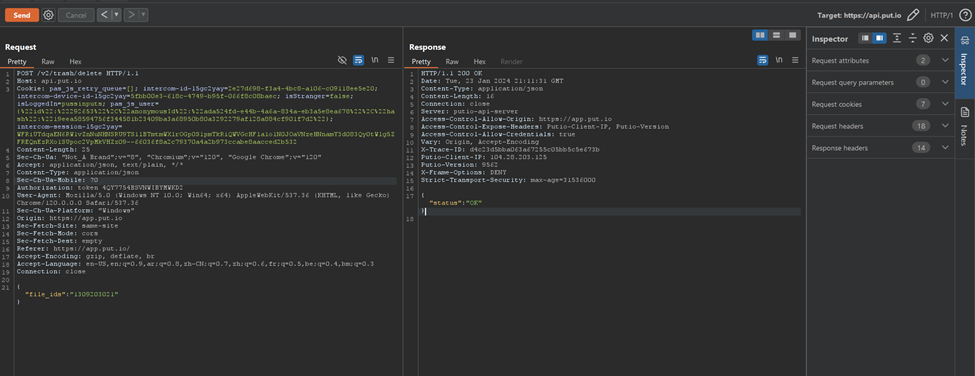Toggle hidden-items eye icon in the Request pane
This screenshot has width=975, height=376.
pos(342,60)
